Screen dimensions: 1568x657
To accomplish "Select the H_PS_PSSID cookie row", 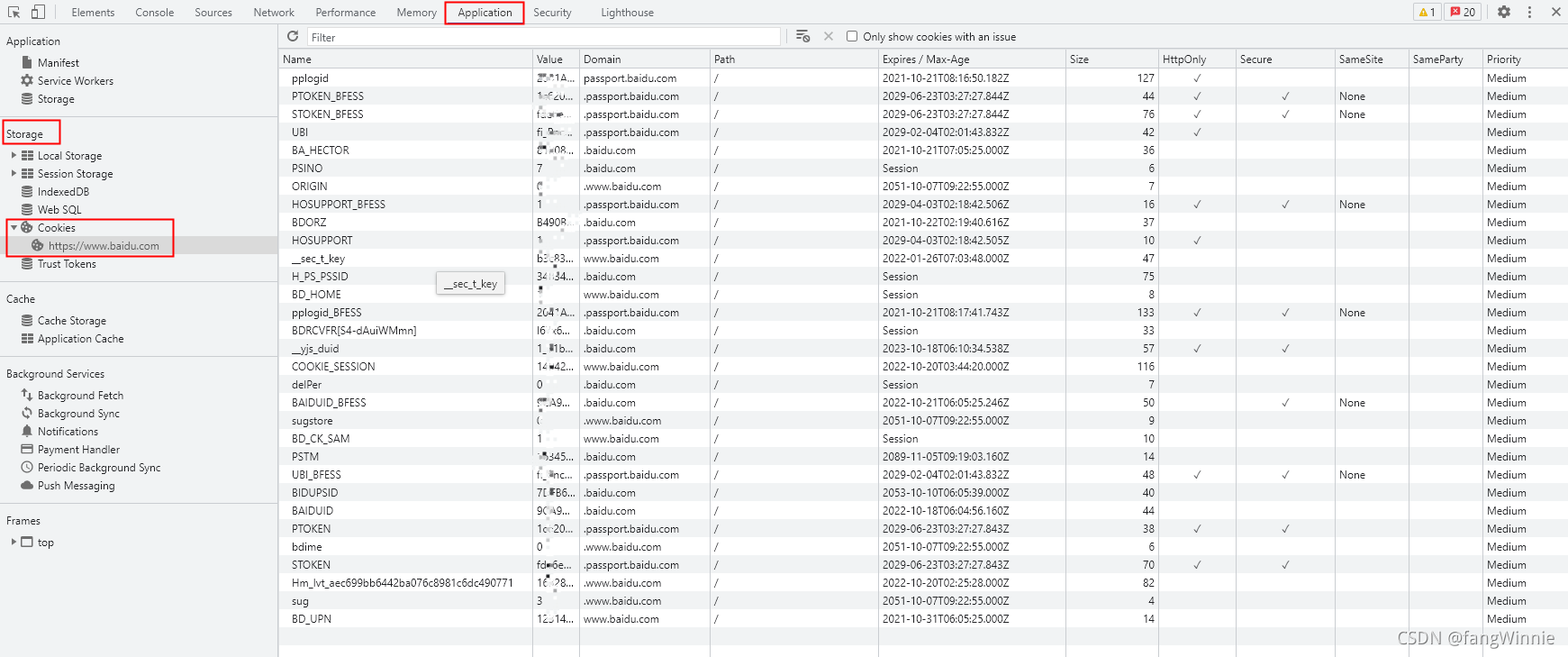I will pyautogui.click(x=923, y=277).
